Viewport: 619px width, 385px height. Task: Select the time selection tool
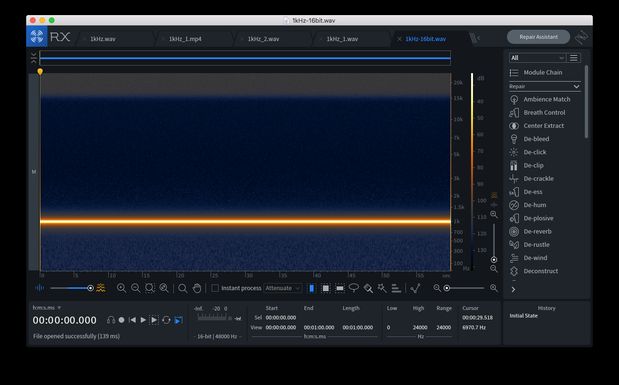[x=312, y=288]
